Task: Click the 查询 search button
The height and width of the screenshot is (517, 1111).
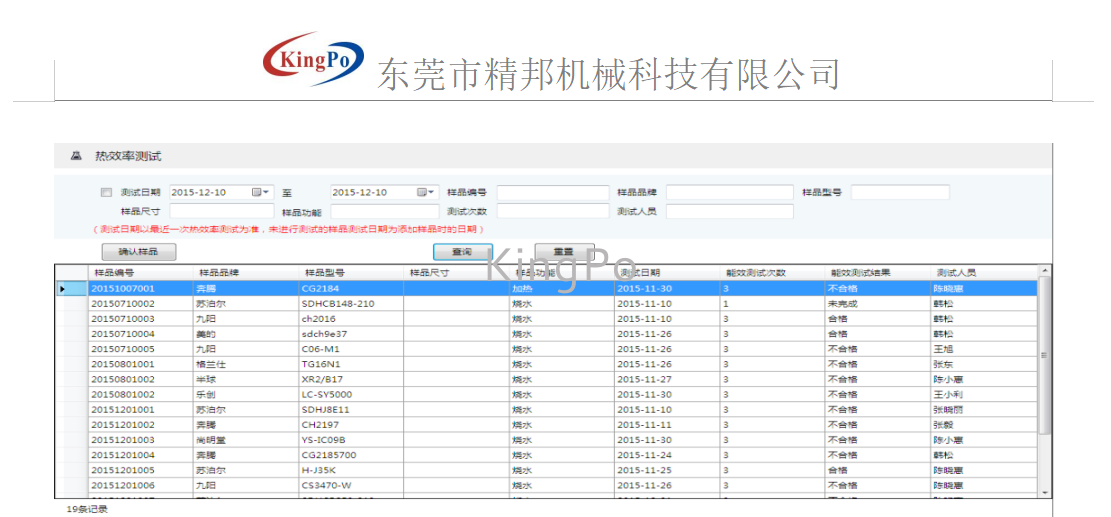Action: point(463,251)
